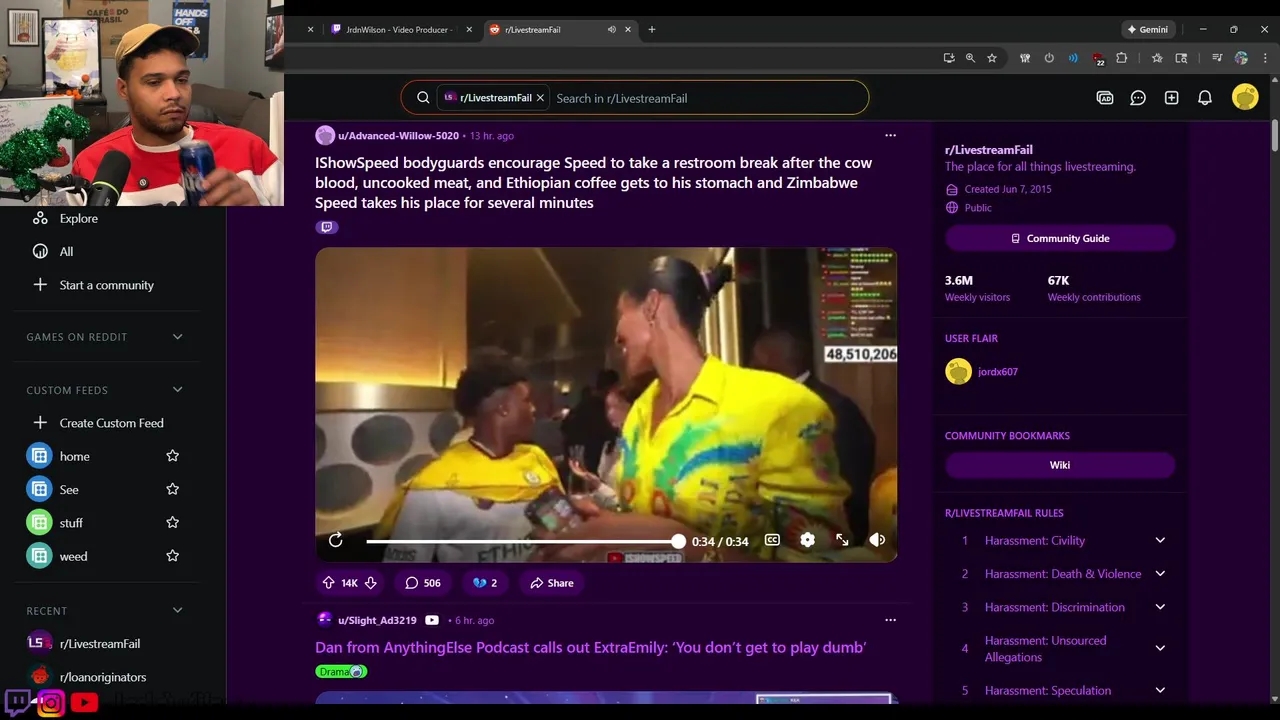
Task: Enter fullscreen on the video player
Action: click(x=842, y=540)
